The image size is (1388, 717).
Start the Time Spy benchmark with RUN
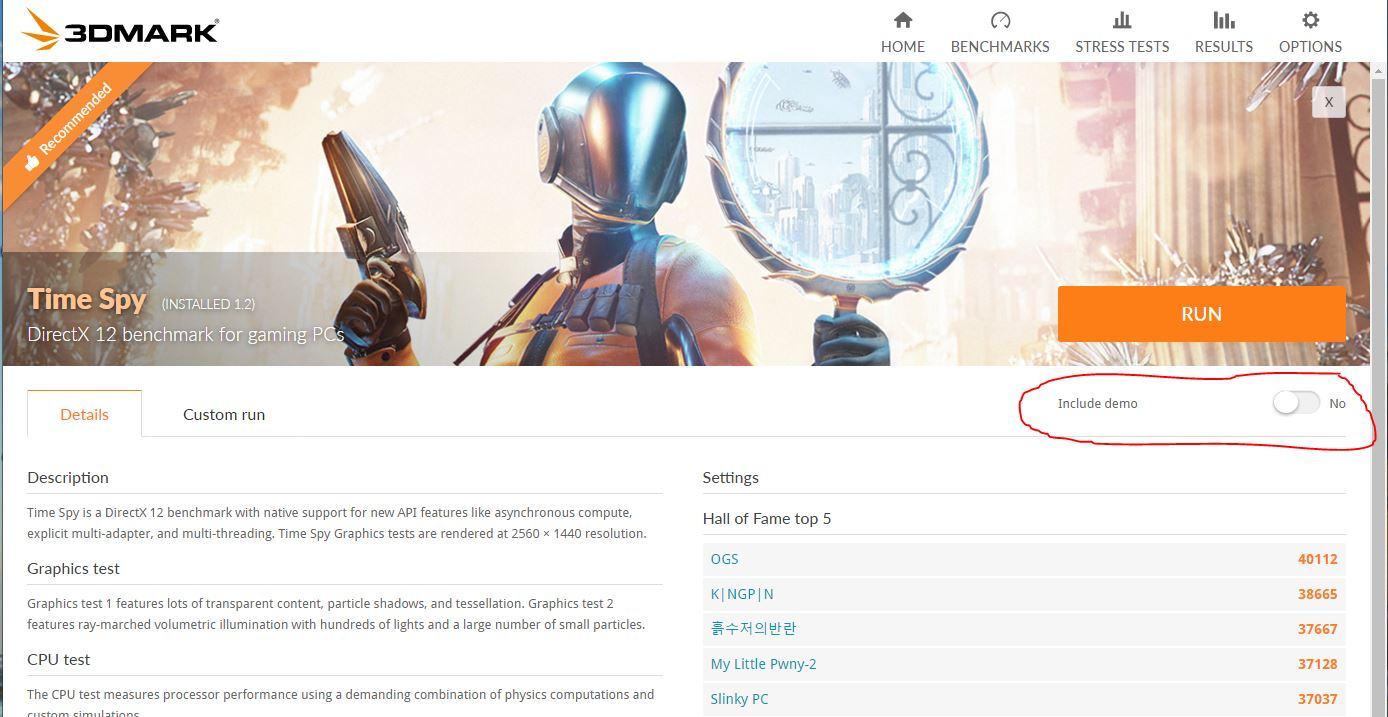tap(1201, 314)
